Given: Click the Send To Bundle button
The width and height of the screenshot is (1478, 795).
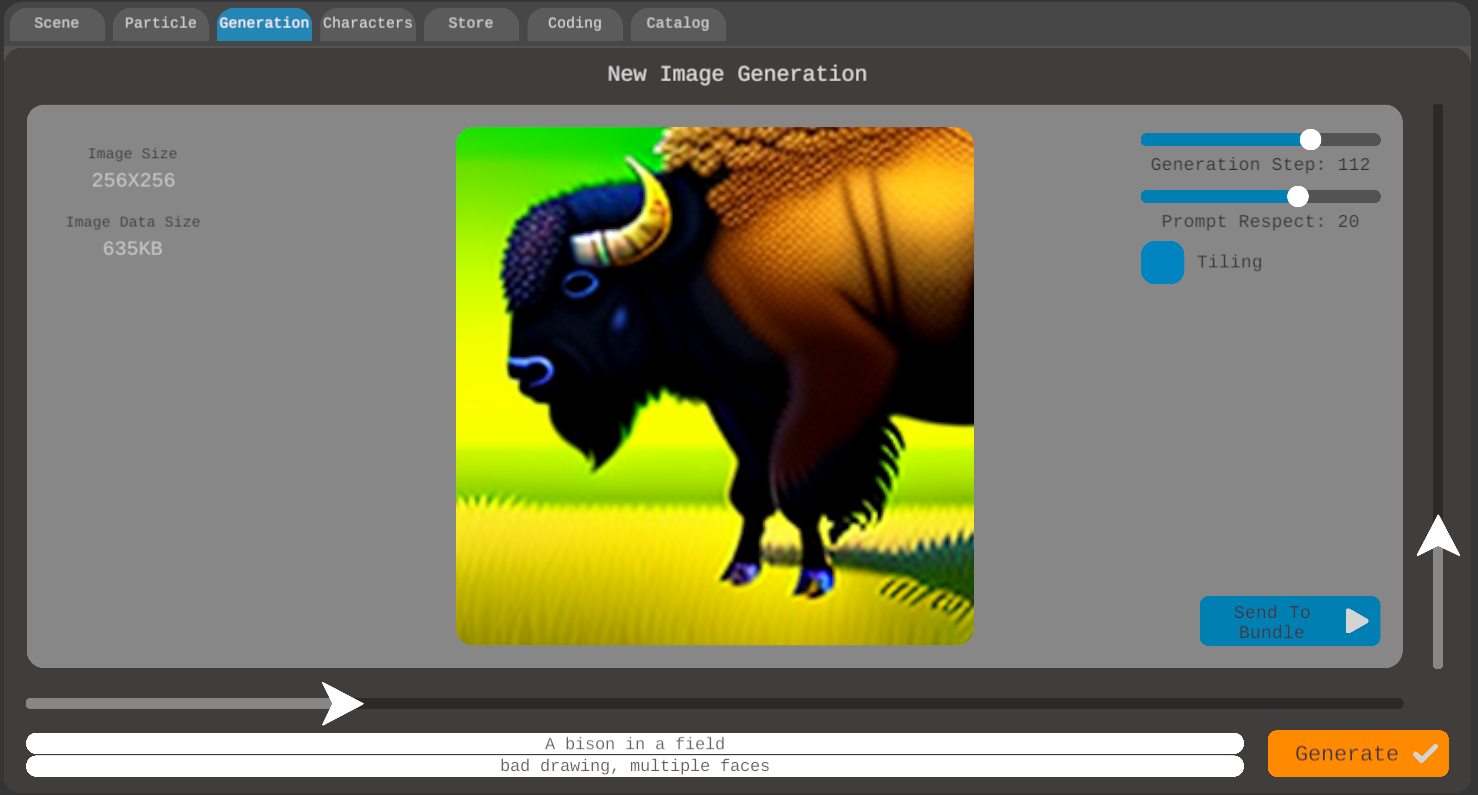Looking at the screenshot, I should point(1272,621).
